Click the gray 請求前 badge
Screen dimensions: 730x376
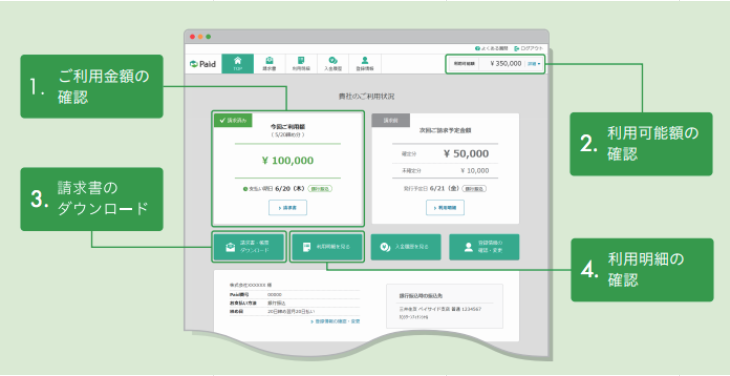[x=391, y=120]
